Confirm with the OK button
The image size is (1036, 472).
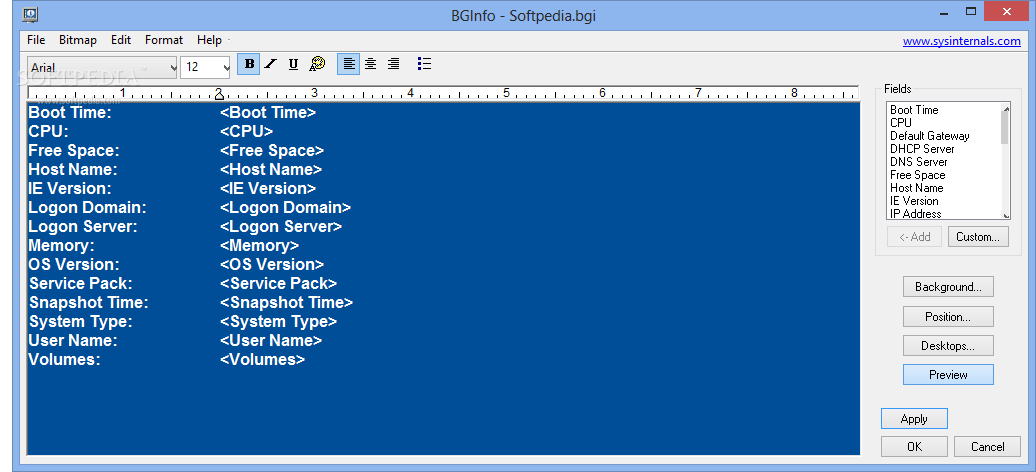pos(914,446)
